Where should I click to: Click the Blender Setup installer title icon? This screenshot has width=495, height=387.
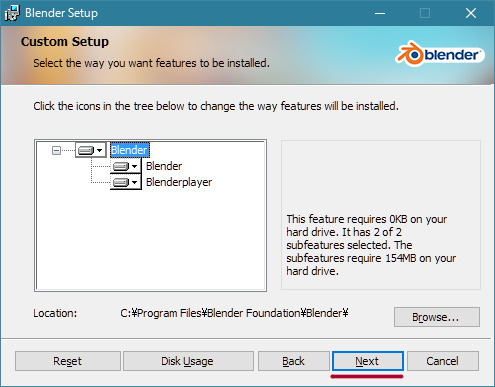point(12,13)
